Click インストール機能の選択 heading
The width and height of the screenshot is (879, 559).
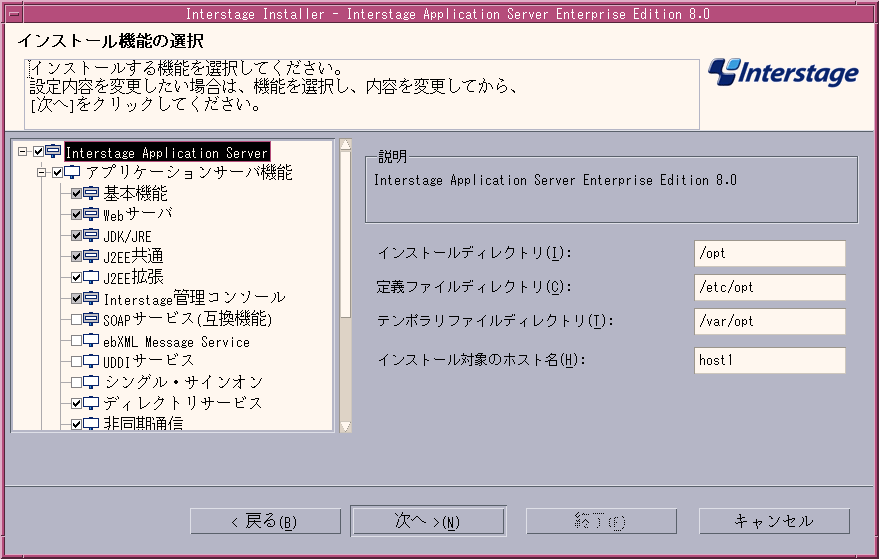(110, 41)
